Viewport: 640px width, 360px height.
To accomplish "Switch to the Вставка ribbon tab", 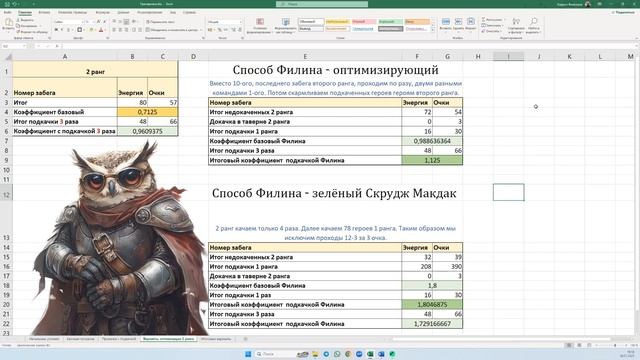I will point(44,12).
